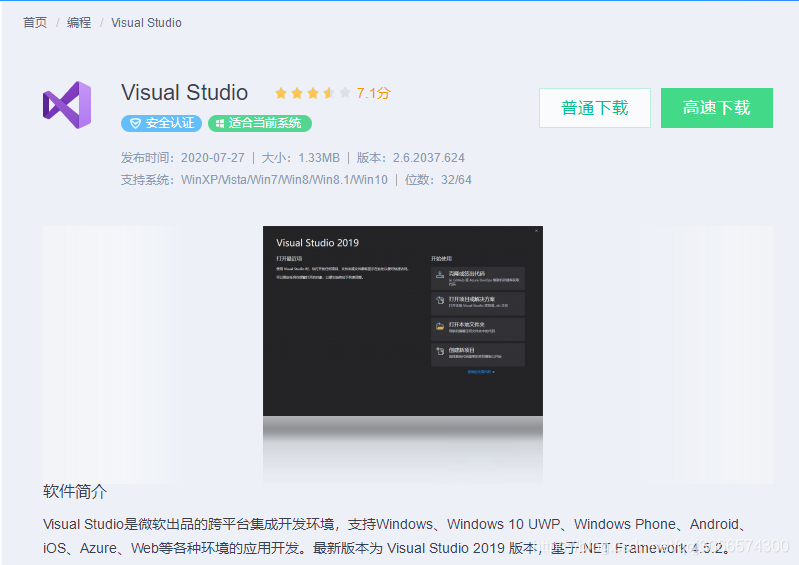The image size is (799, 565).
Task: Click the Visual Studio breadcrumb item
Action: tap(146, 23)
